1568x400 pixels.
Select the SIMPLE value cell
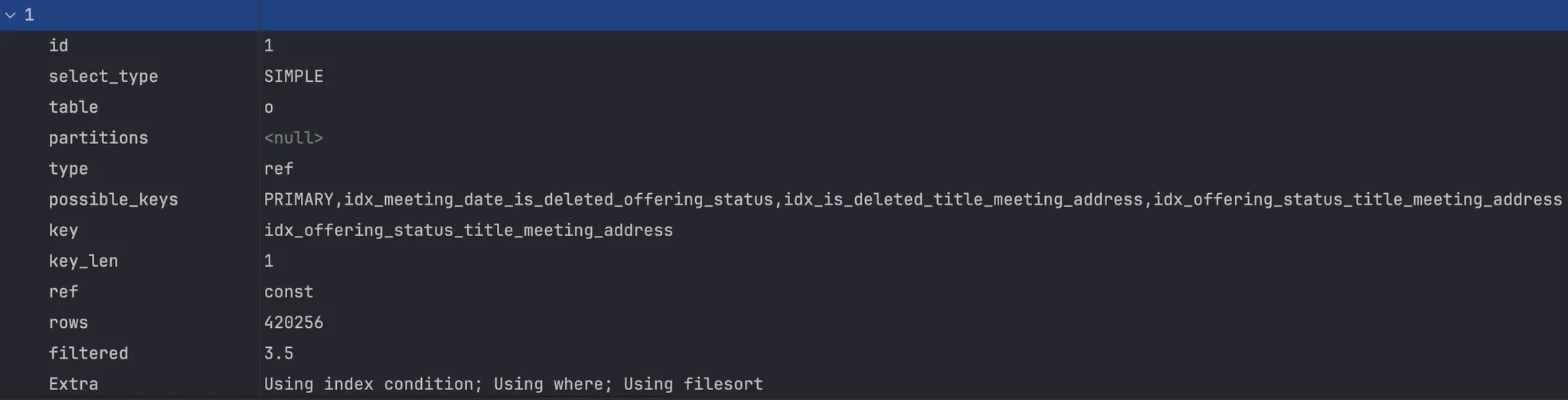[x=293, y=77]
